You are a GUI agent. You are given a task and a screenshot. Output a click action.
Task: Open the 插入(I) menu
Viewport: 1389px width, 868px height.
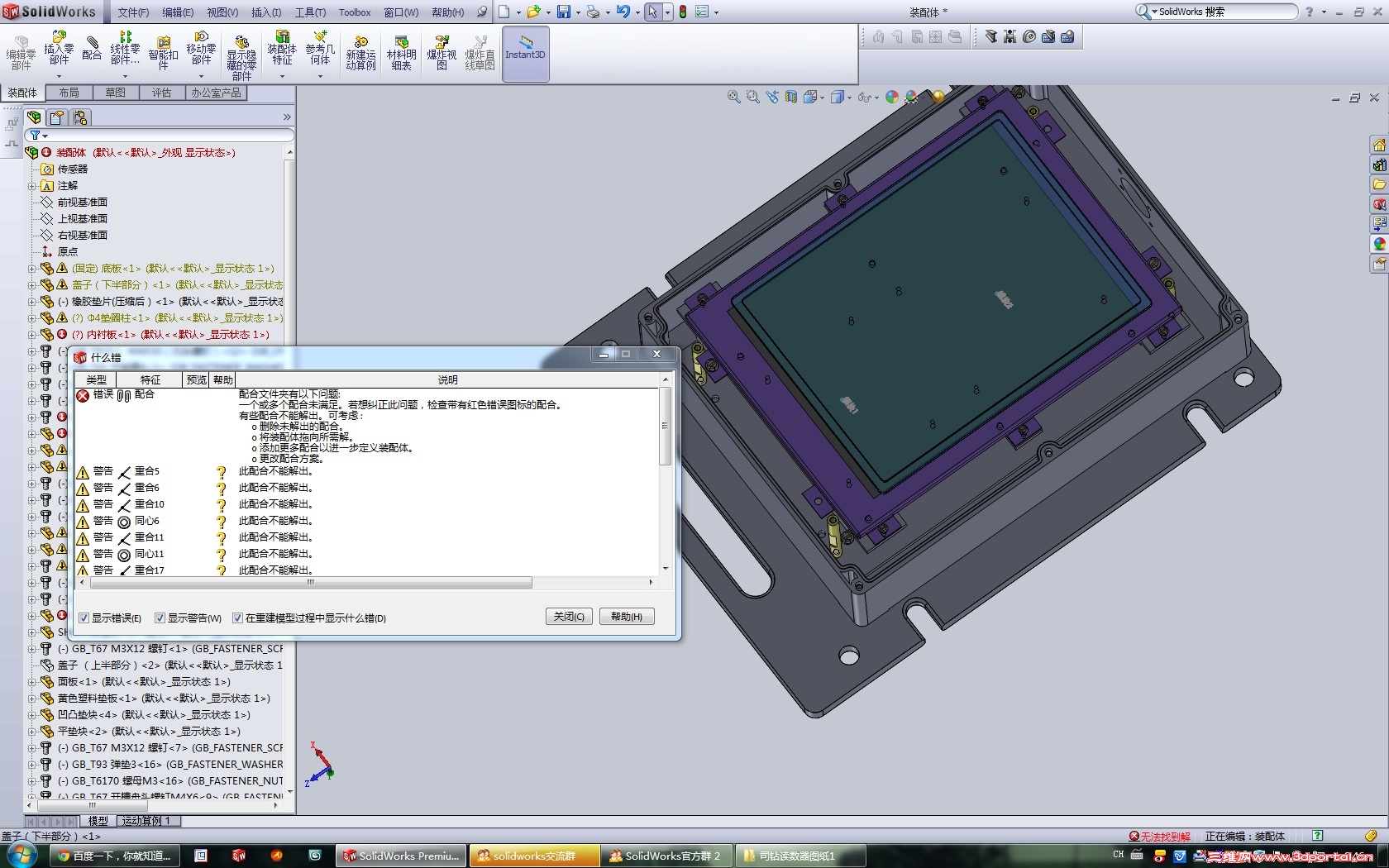pos(266,12)
